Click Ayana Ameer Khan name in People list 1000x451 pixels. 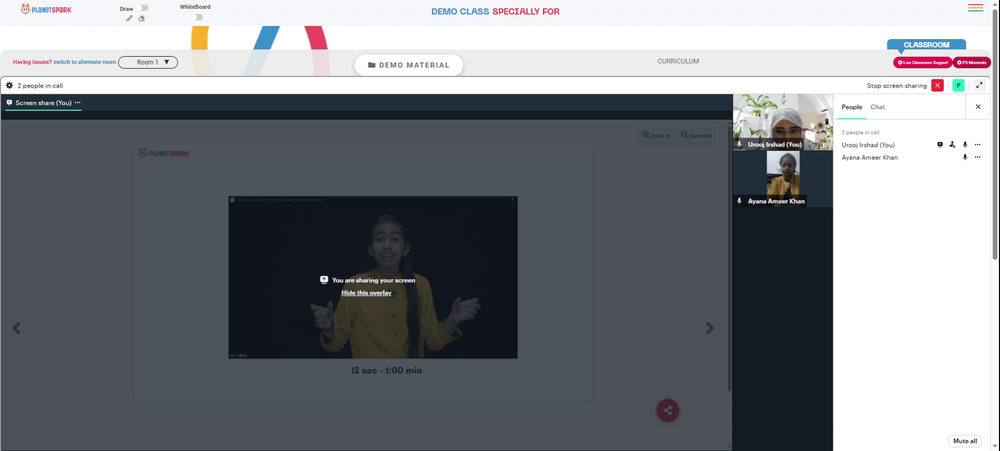[x=869, y=157]
